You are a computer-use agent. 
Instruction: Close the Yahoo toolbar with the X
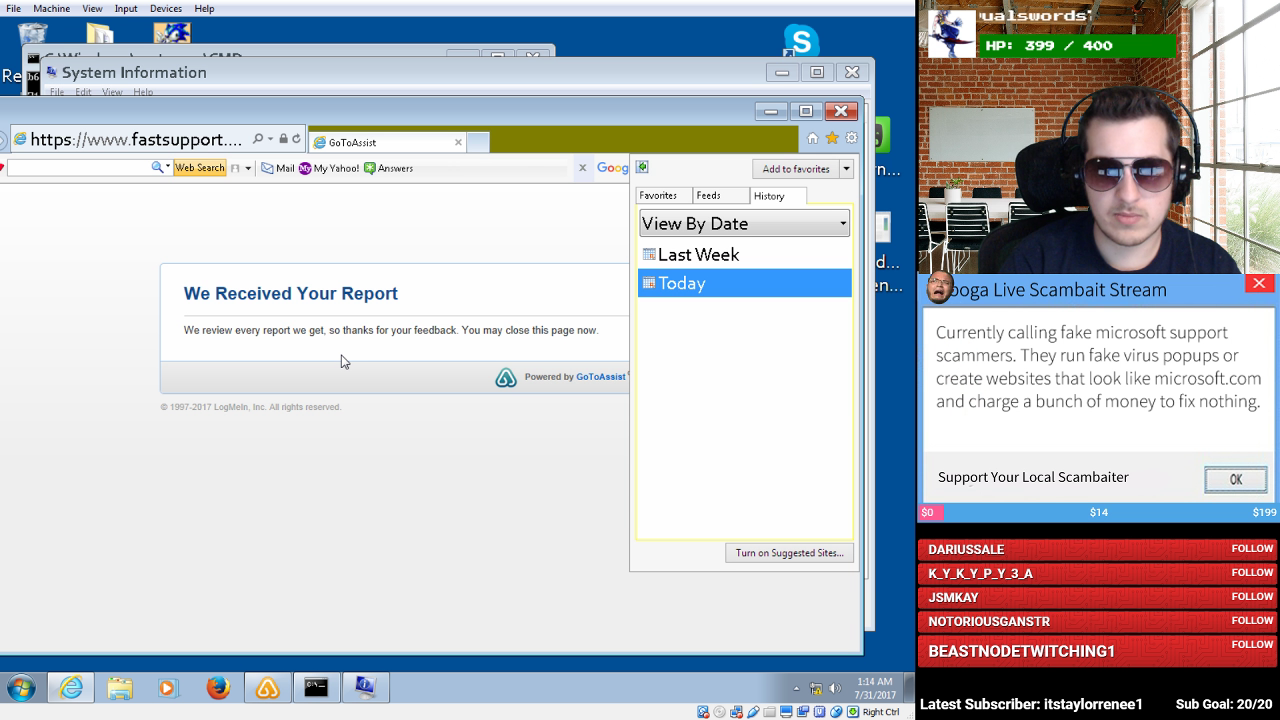coord(582,168)
